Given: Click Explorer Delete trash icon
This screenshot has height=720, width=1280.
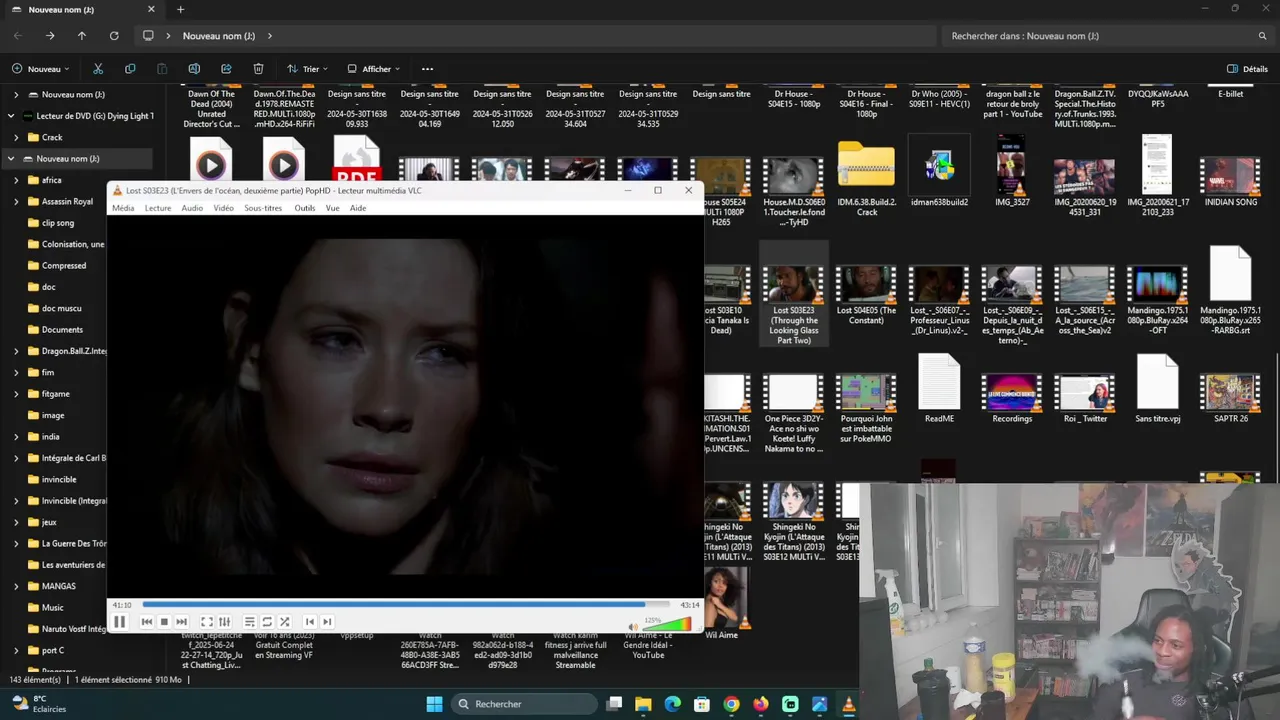Looking at the screenshot, I should click(x=258, y=69).
